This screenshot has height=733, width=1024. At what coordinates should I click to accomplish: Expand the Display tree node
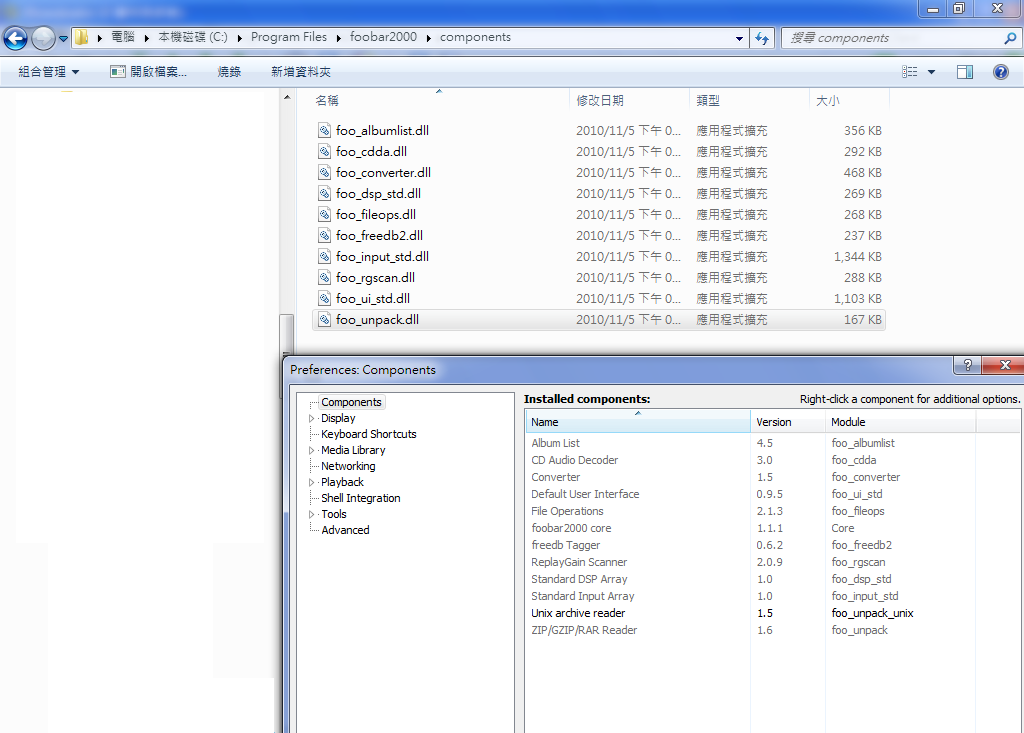click(312, 419)
